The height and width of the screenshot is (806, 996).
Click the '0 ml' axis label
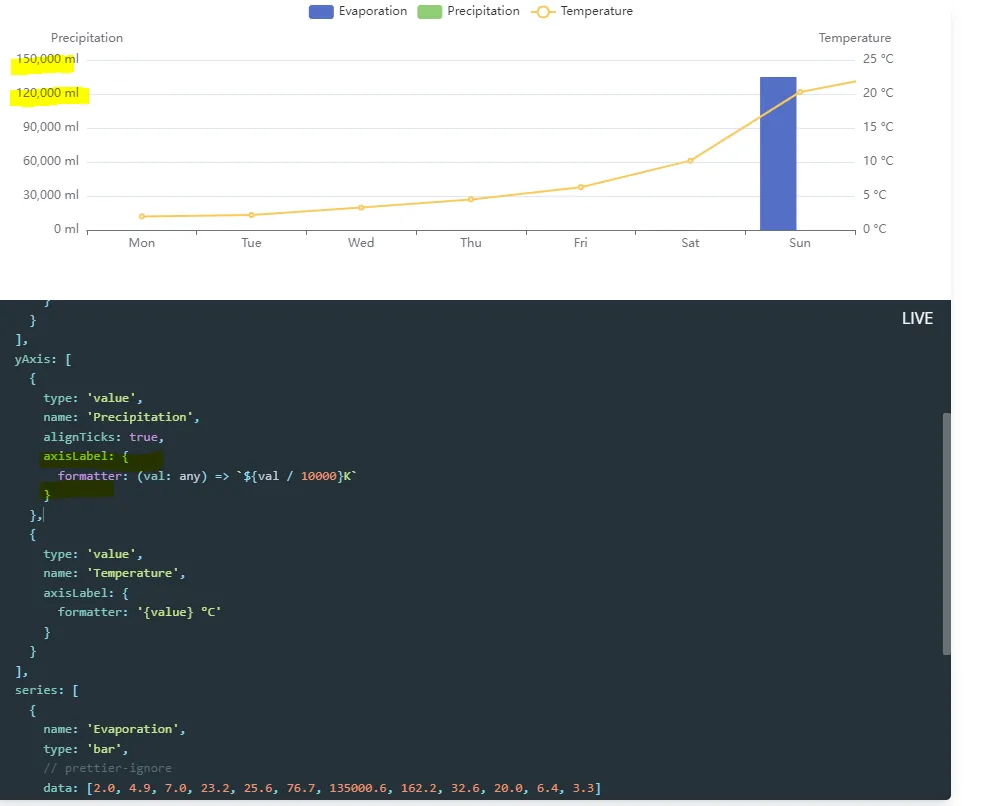pos(66,229)
